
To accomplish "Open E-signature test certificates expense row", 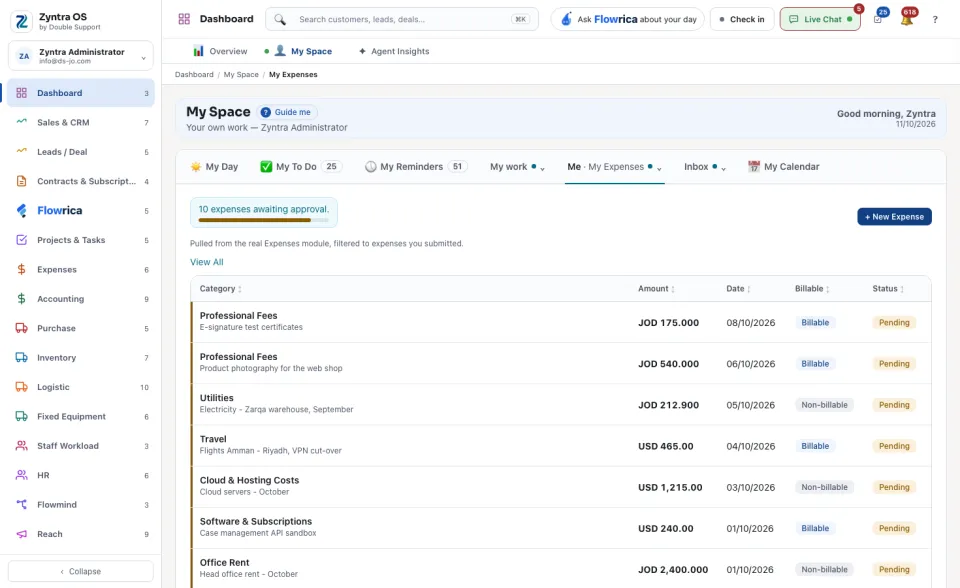I will tap(561, 322).
